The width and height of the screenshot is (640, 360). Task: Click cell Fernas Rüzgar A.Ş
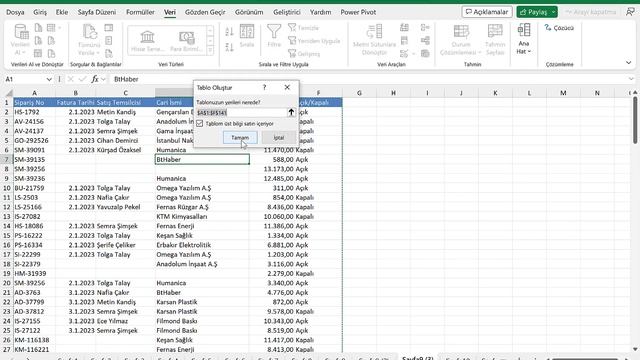(202, 207)
